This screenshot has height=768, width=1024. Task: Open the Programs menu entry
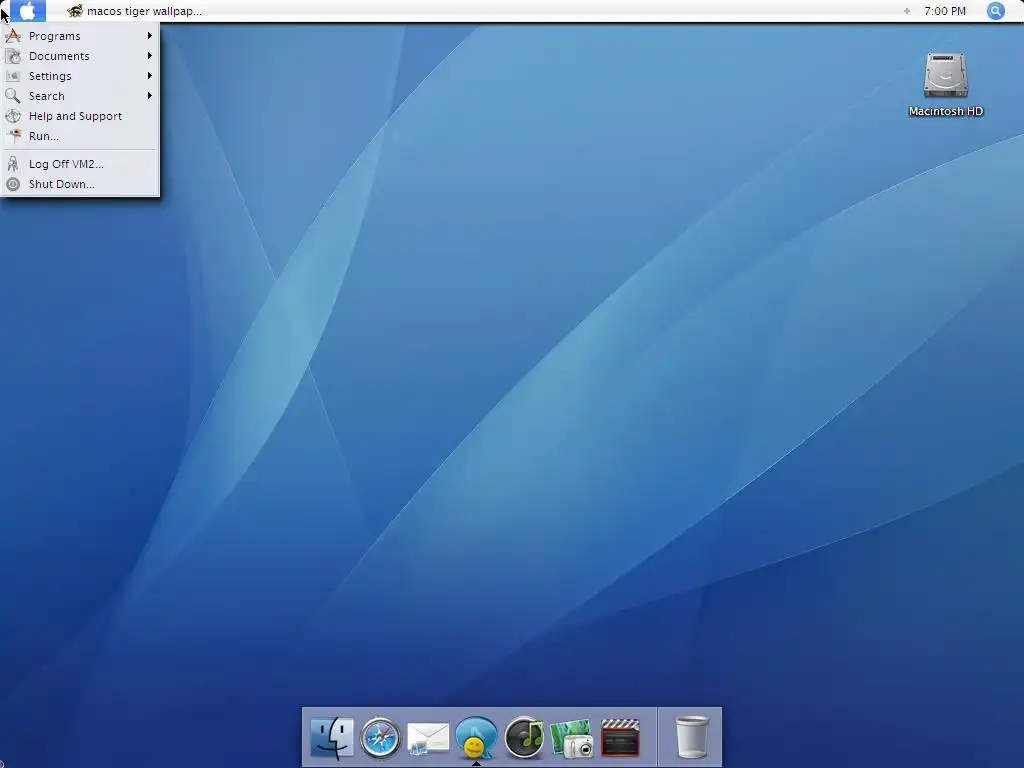coord(80,36)
